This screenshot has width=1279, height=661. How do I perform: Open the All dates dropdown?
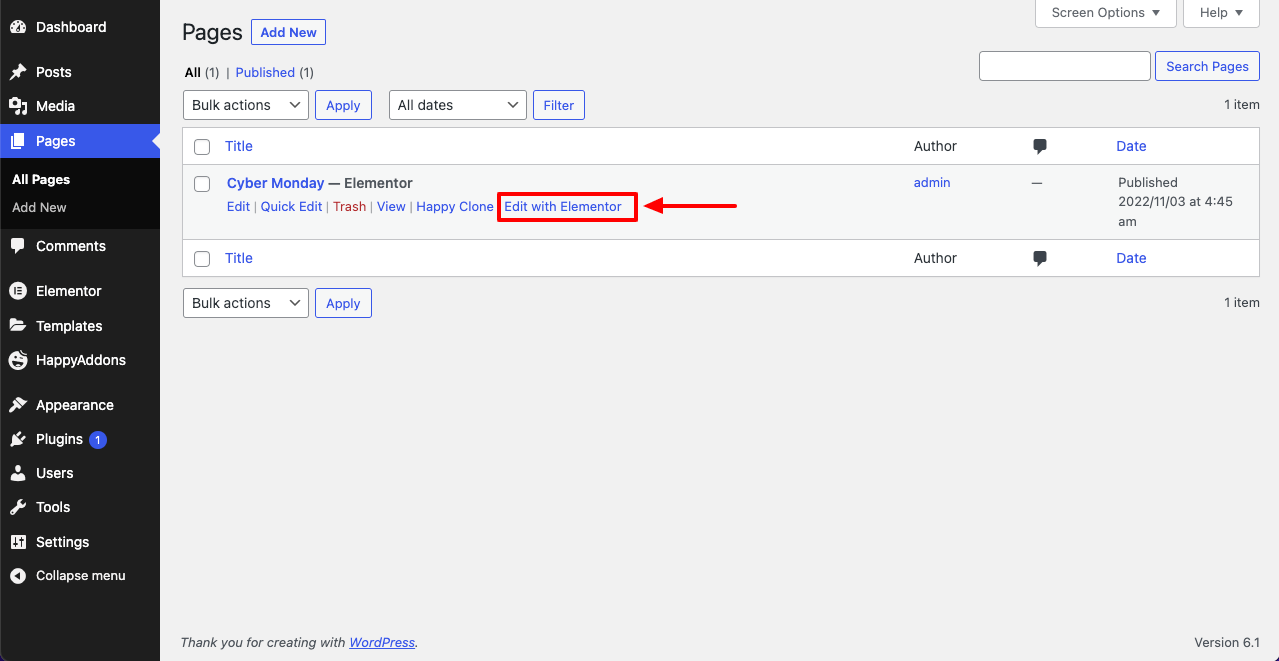[458, 105]
